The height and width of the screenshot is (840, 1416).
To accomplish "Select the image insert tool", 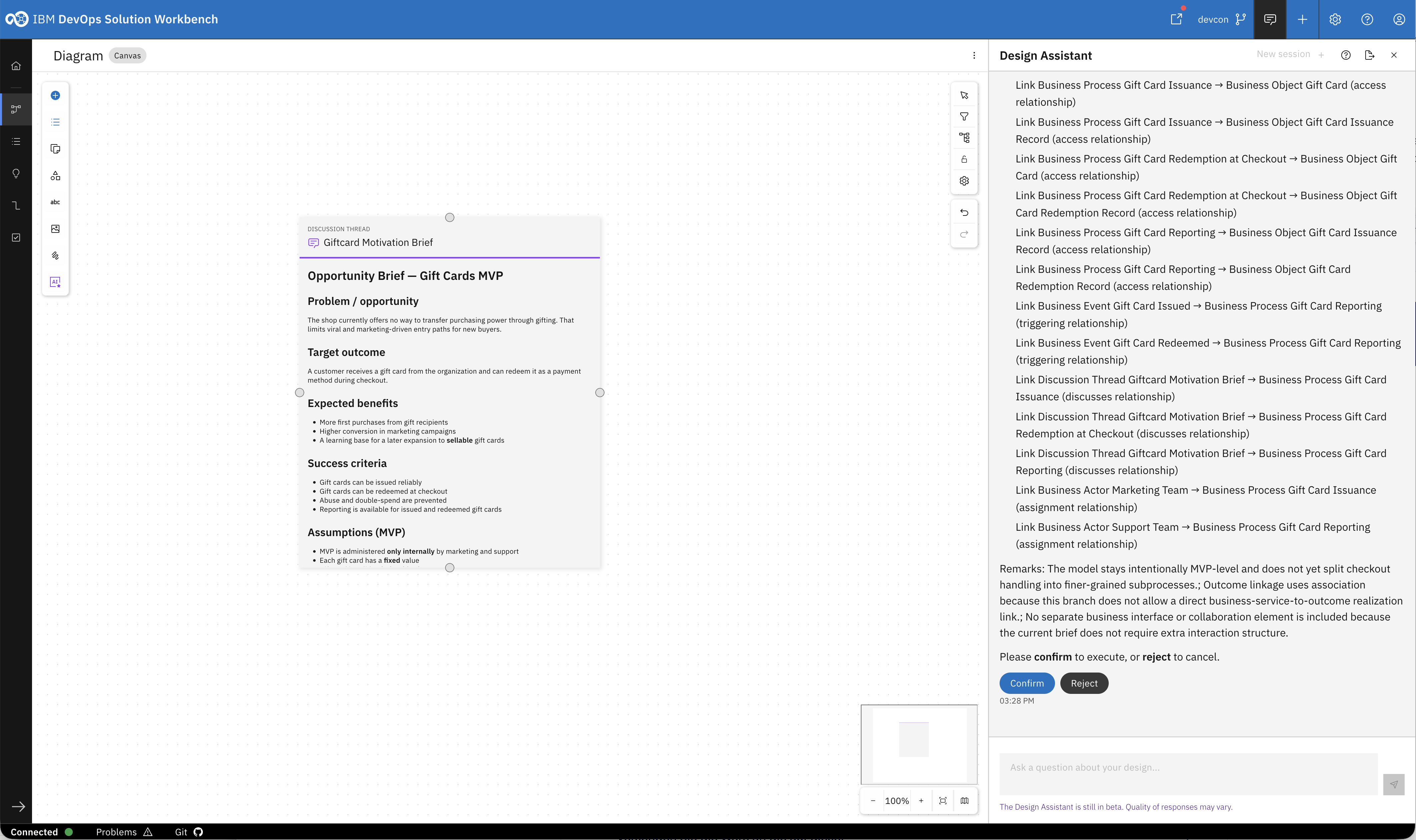I will click(x=55, y=229).
